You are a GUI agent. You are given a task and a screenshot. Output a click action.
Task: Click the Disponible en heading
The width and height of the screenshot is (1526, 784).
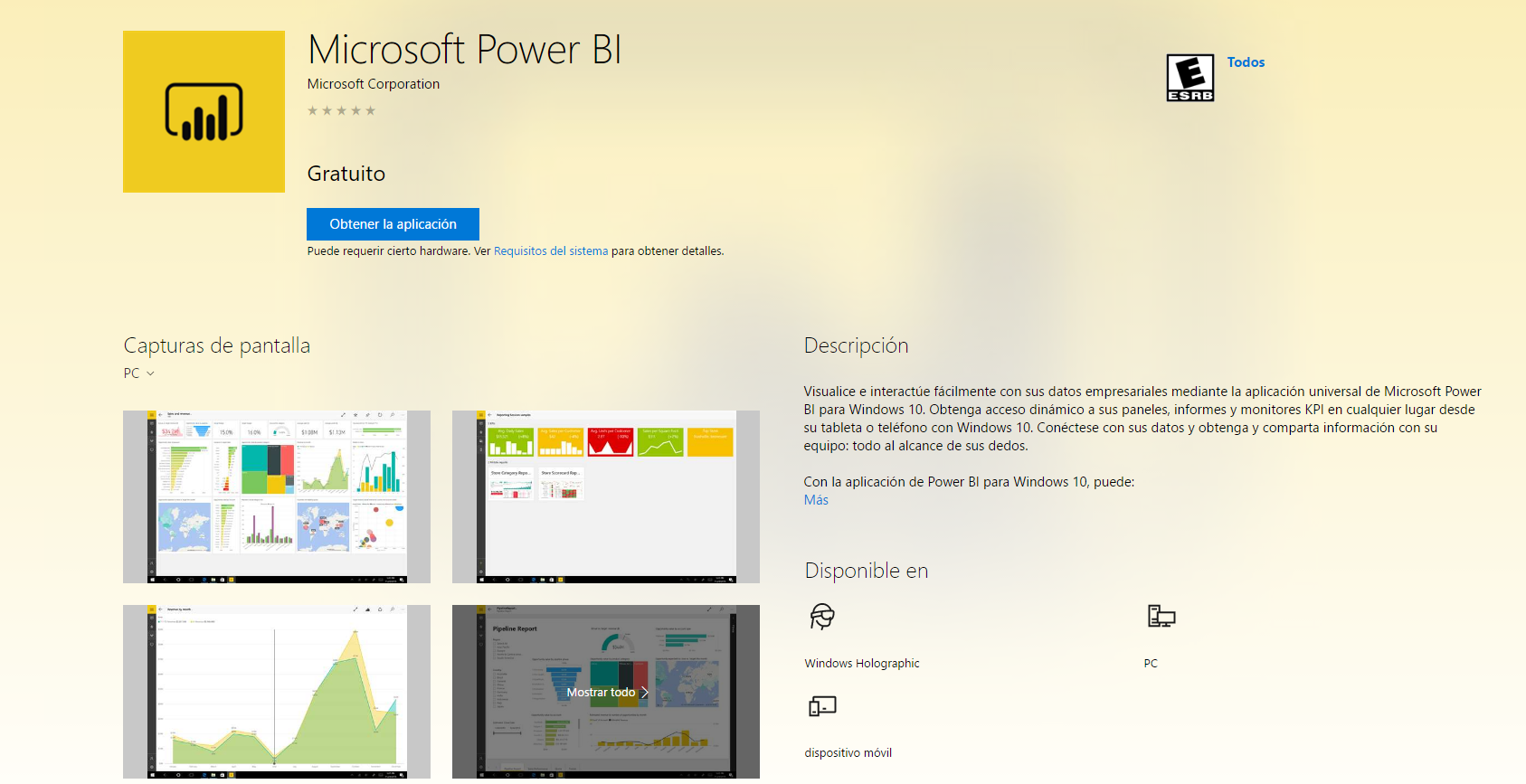pos(867,571)
